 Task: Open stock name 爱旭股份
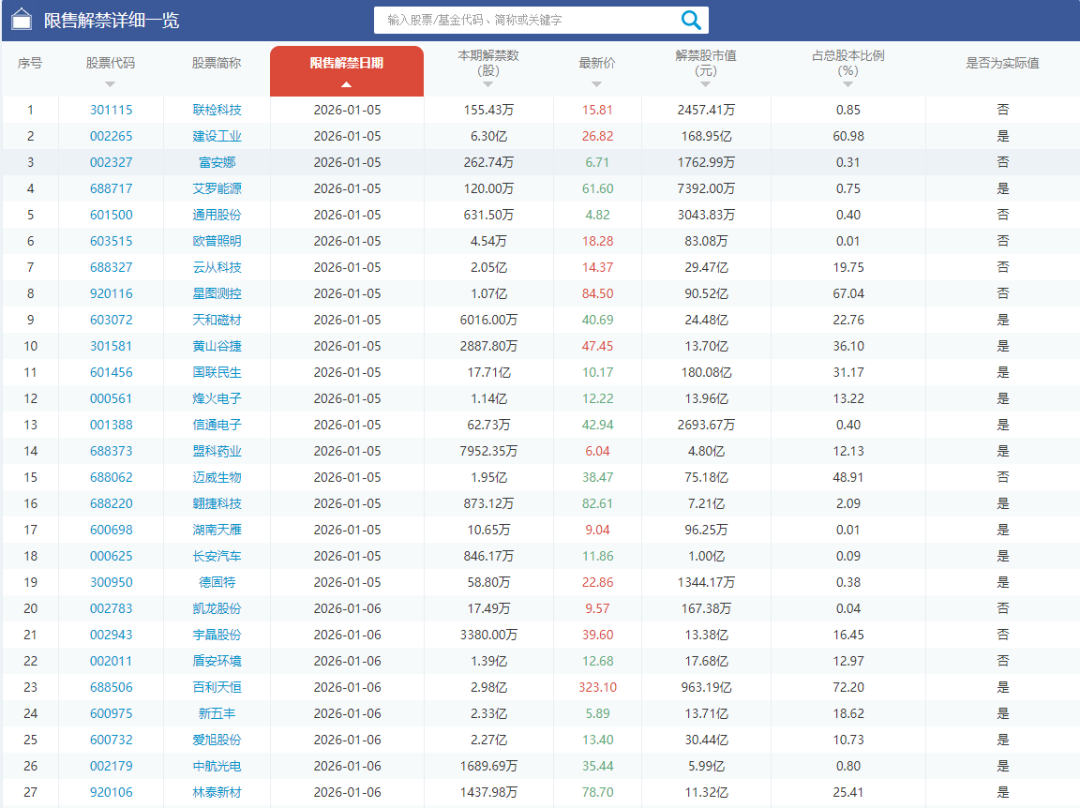click(x=217, y=739)
